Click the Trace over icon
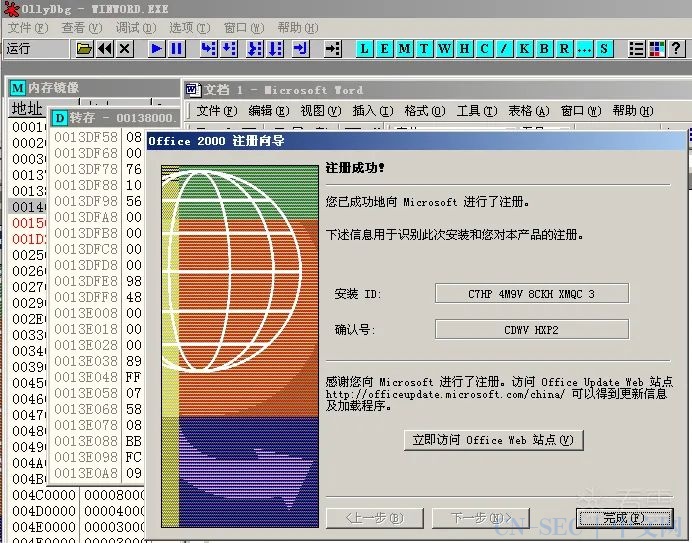The height and width of the screenshot is (543, 692). point(275,49)
